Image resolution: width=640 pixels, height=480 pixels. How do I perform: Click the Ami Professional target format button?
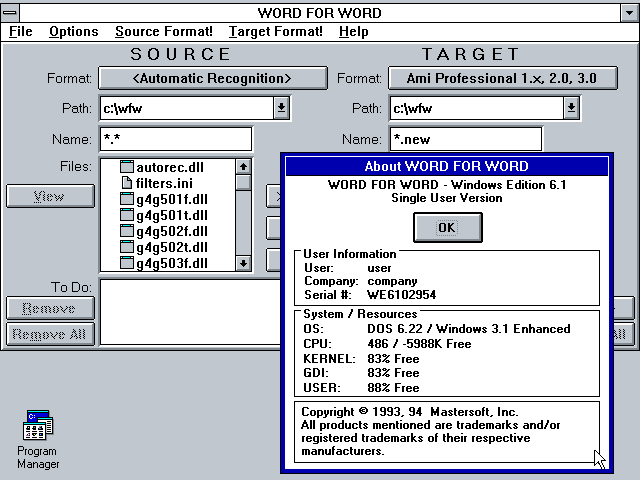tap(502, 78)
